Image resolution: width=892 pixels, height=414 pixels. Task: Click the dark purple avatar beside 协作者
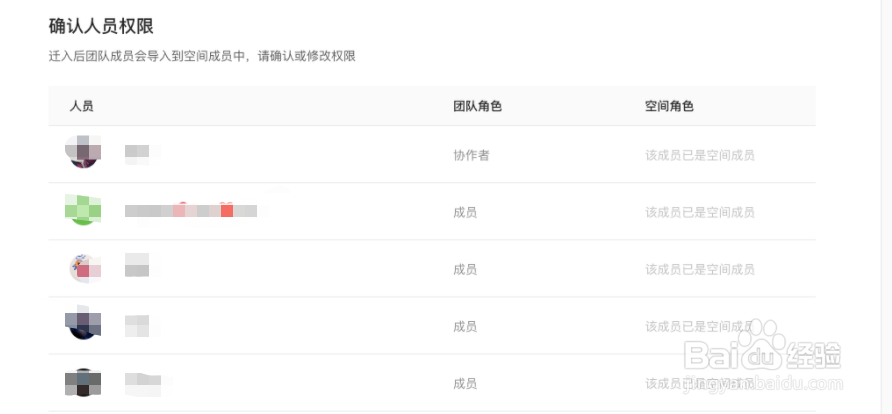tap(83, 152)
